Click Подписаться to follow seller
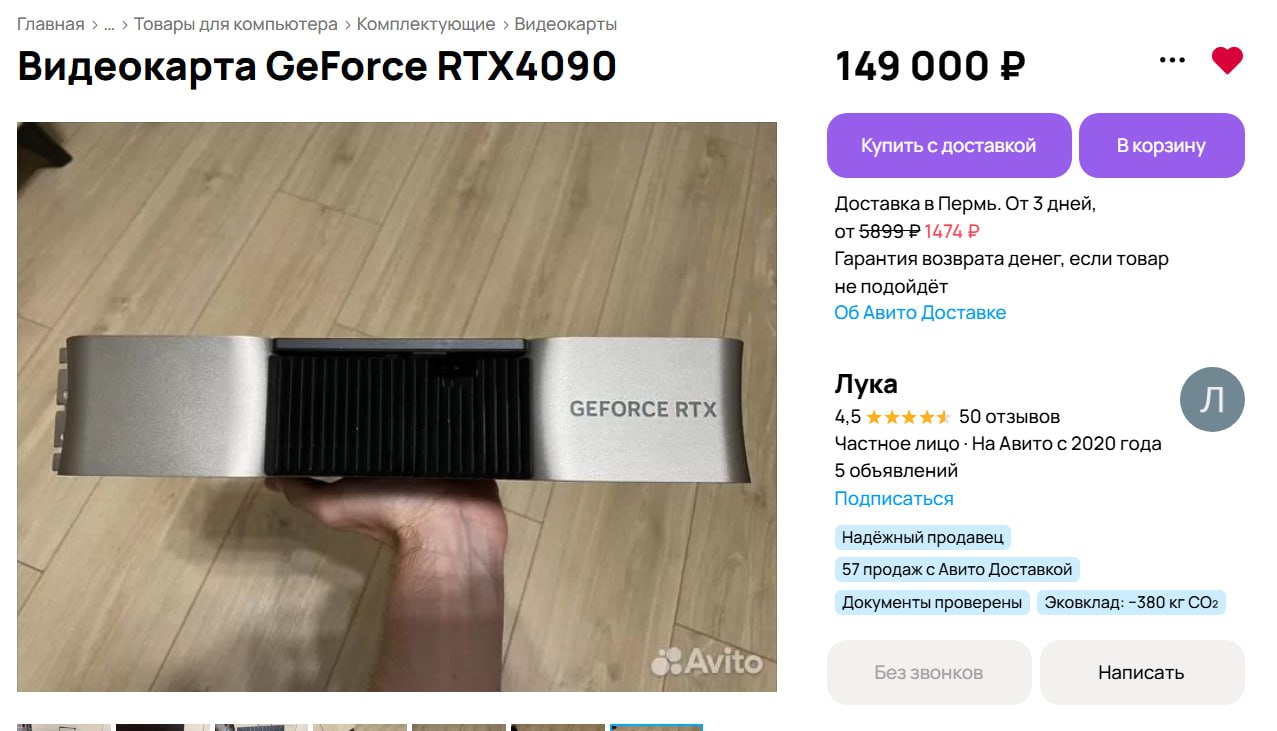This screenshot has height=731, width=1277. tap(894, 498)
